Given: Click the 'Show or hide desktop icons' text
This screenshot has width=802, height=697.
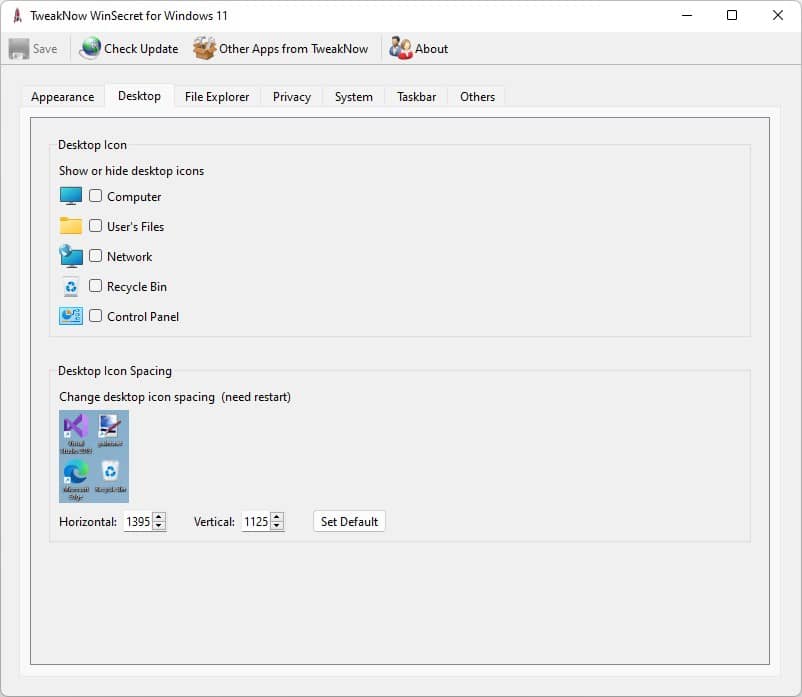Looking at the screenshot, I should pyautogui.click(x=131, y=171).
